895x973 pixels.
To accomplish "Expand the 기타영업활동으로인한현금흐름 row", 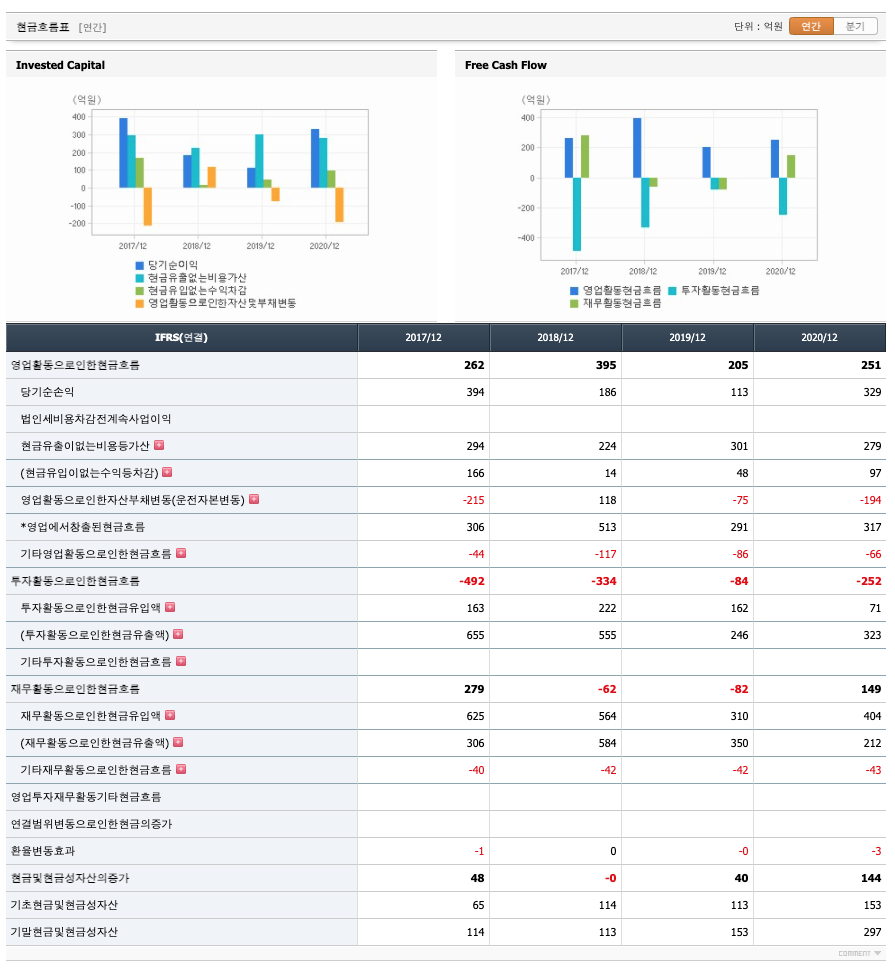I will coord(181,553).
